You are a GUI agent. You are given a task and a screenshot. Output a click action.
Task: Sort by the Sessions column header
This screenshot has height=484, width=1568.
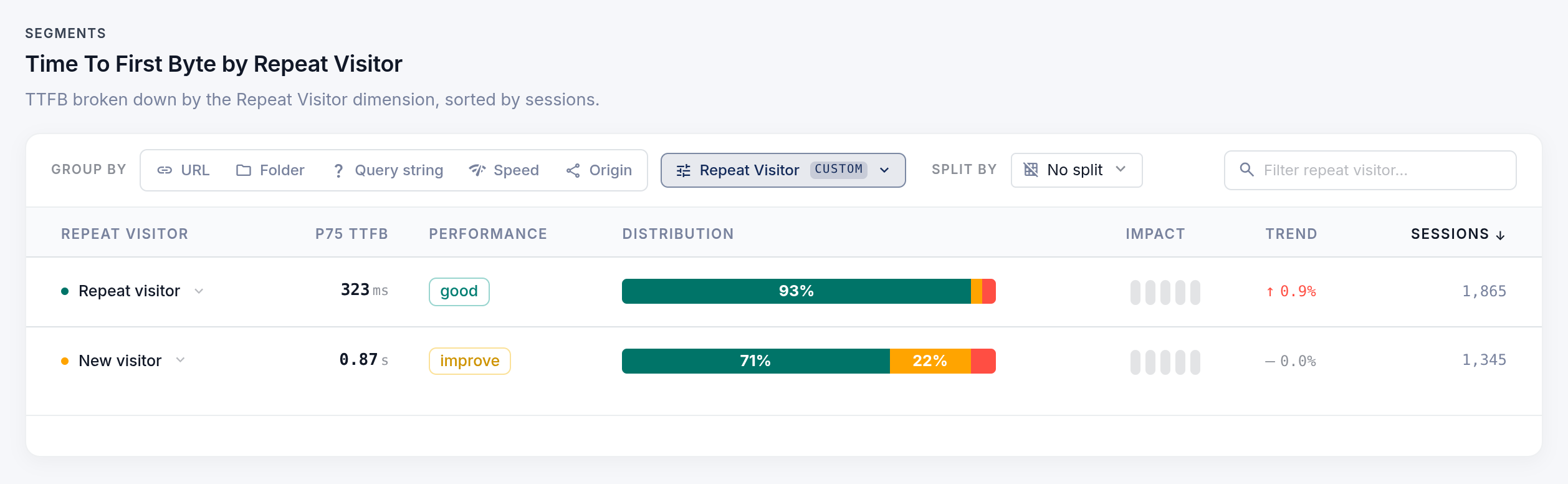point(1458,234)
